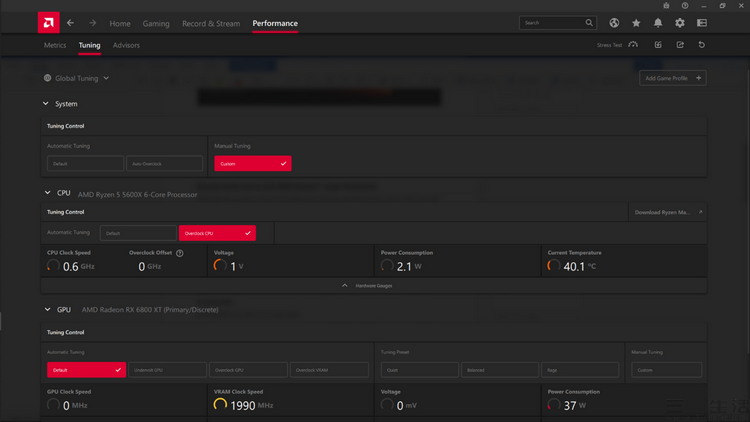
Task: Switch to the Metrics sub-tab
Action: (x=55, y=45)
